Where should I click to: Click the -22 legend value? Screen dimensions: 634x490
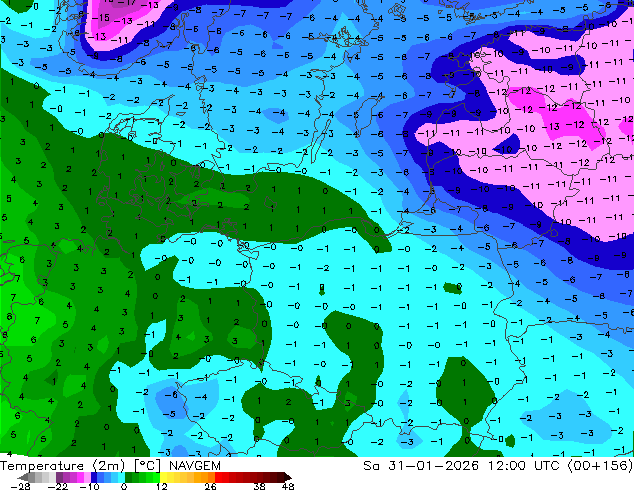click(x=57, y=486)
